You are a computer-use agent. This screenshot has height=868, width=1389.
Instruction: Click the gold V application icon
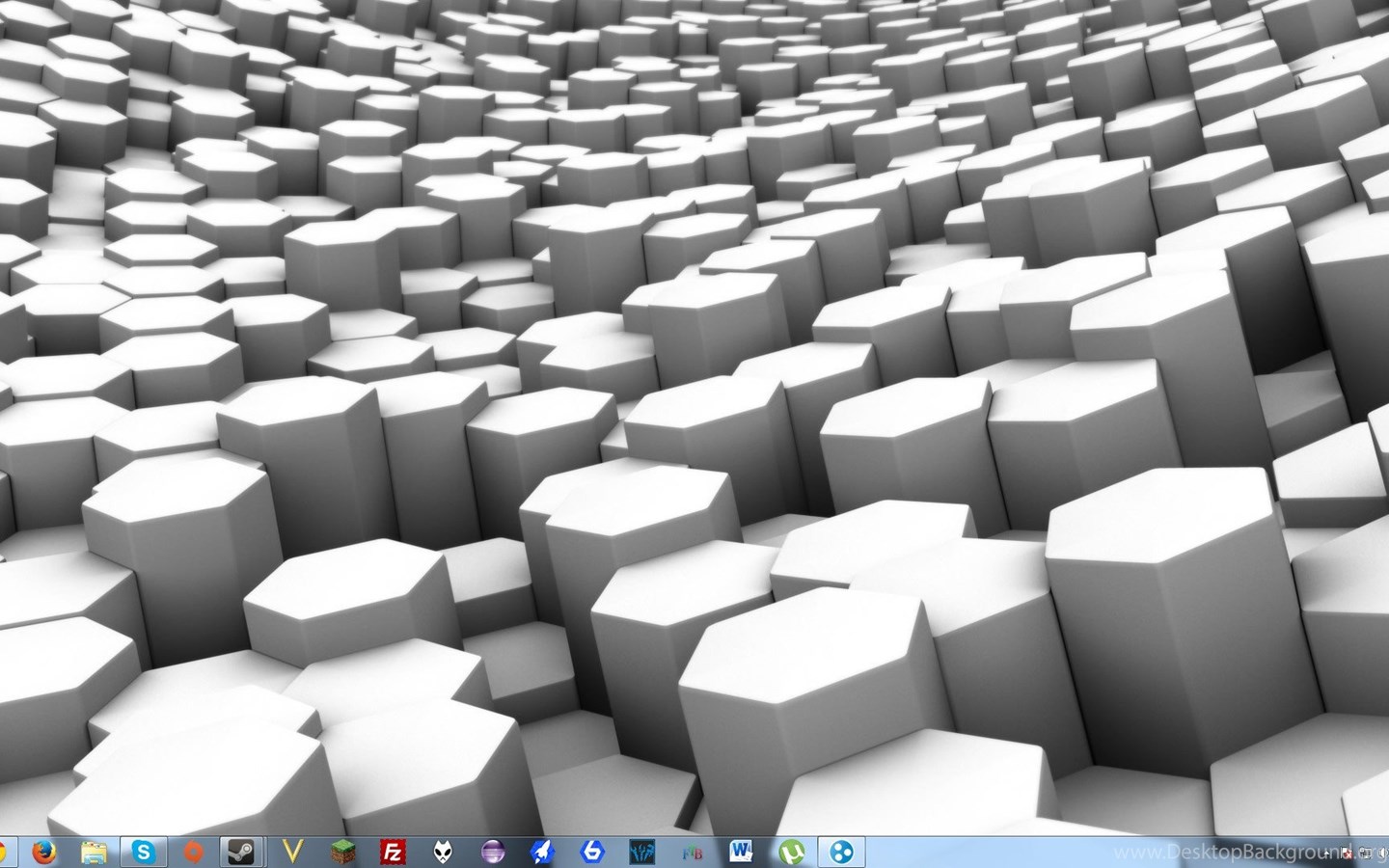pos(293,853)
